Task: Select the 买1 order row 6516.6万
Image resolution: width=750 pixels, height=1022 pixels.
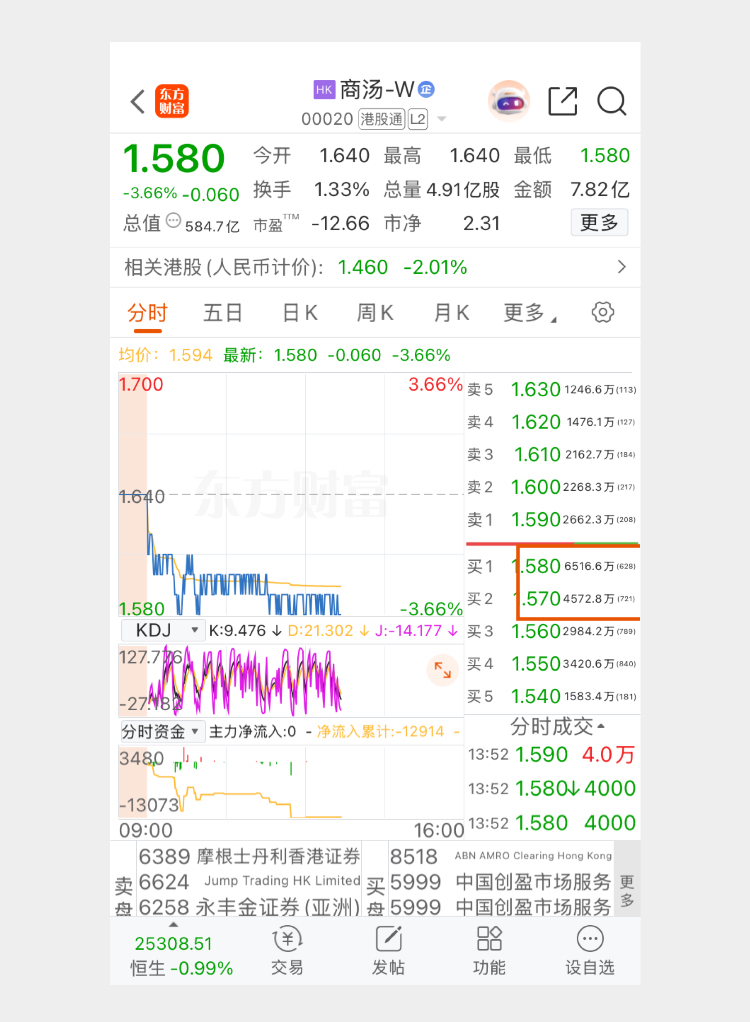Action: pyautogui.click(x=552, y=566)
